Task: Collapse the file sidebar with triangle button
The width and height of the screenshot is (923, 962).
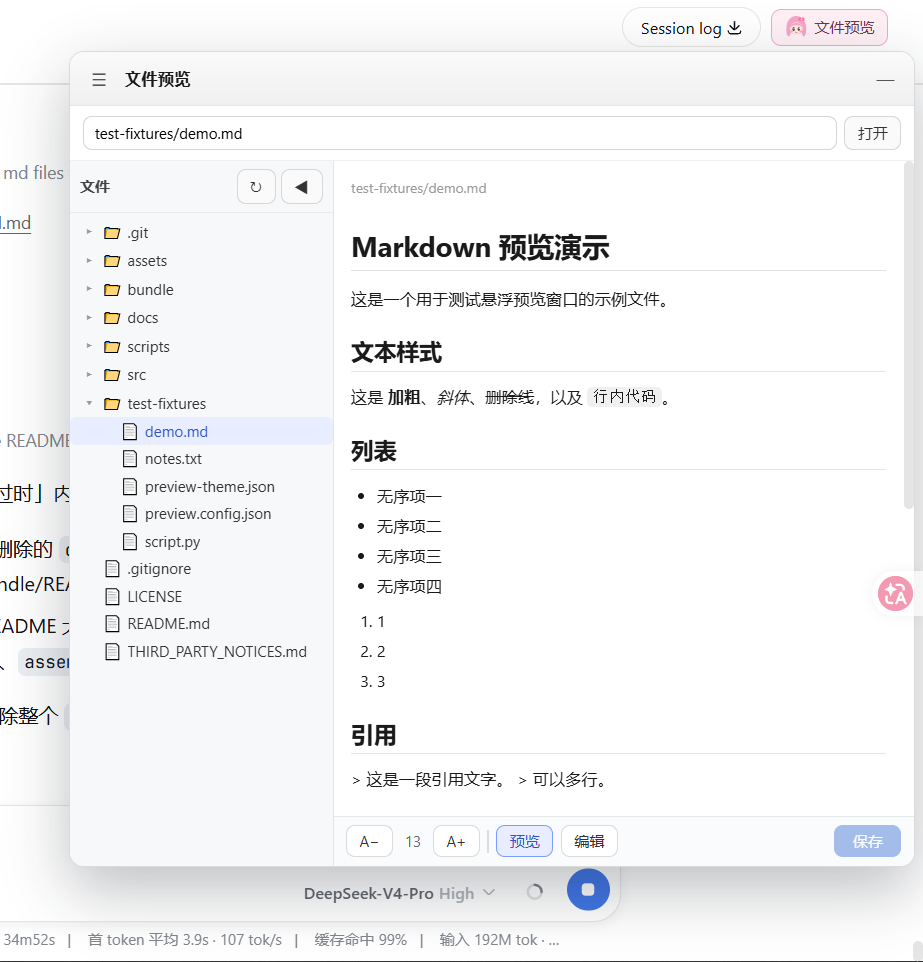Action: click(301, 187)
